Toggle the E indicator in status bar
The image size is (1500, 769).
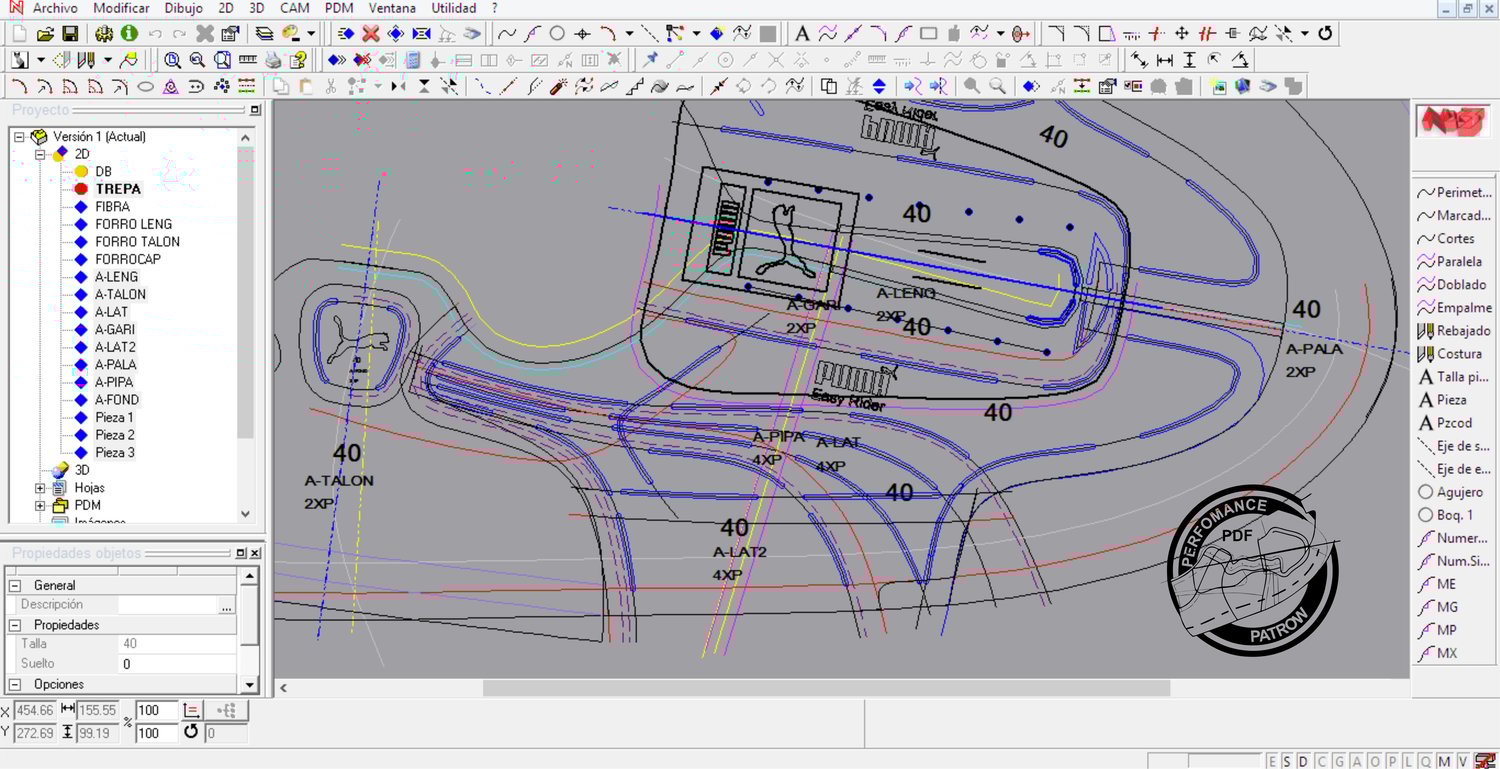(1273, 761)
